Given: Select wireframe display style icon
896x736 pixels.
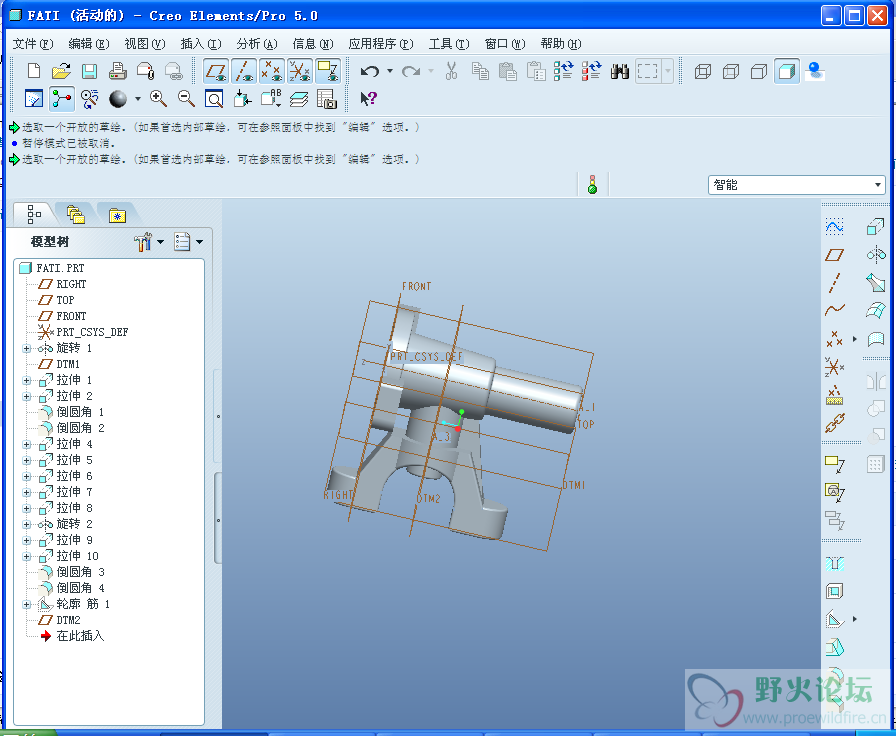Looking at the screenshot, I should 702,71.
